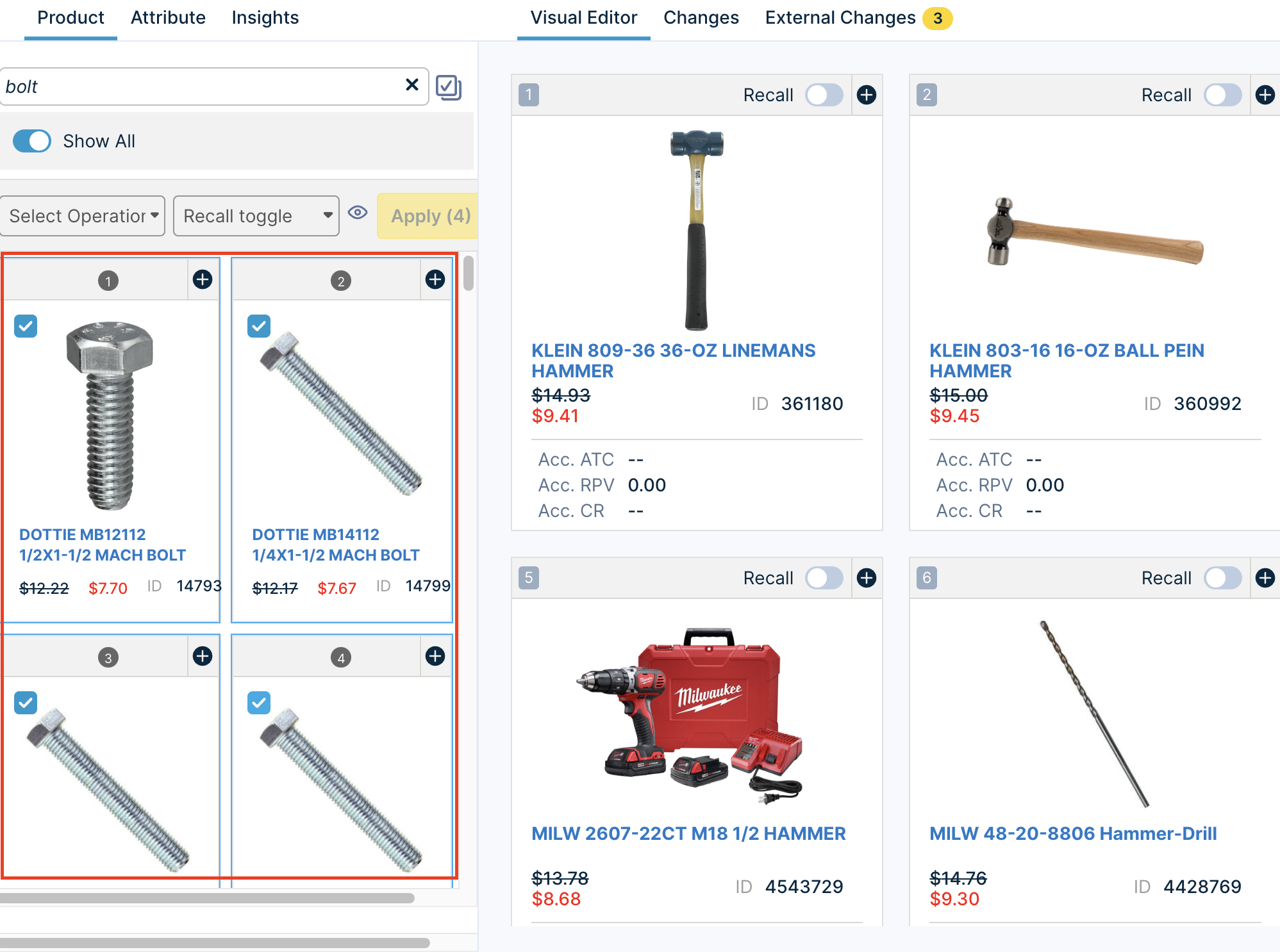Click plus icon on editor slot 2
Image resolution: width=1280 pixels, height=952 pixels.
[1265, 95]
